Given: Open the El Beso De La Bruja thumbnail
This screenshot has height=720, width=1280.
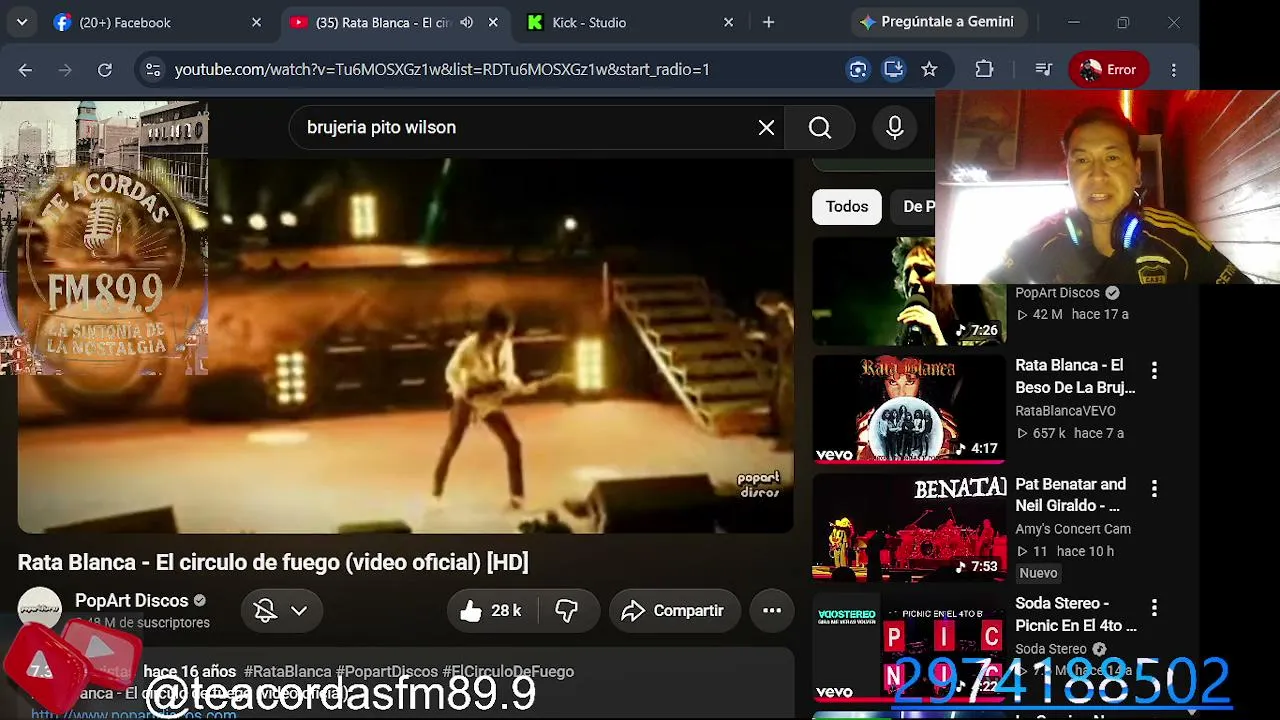Looking at the screenshot, I should (x=909, y=410).
